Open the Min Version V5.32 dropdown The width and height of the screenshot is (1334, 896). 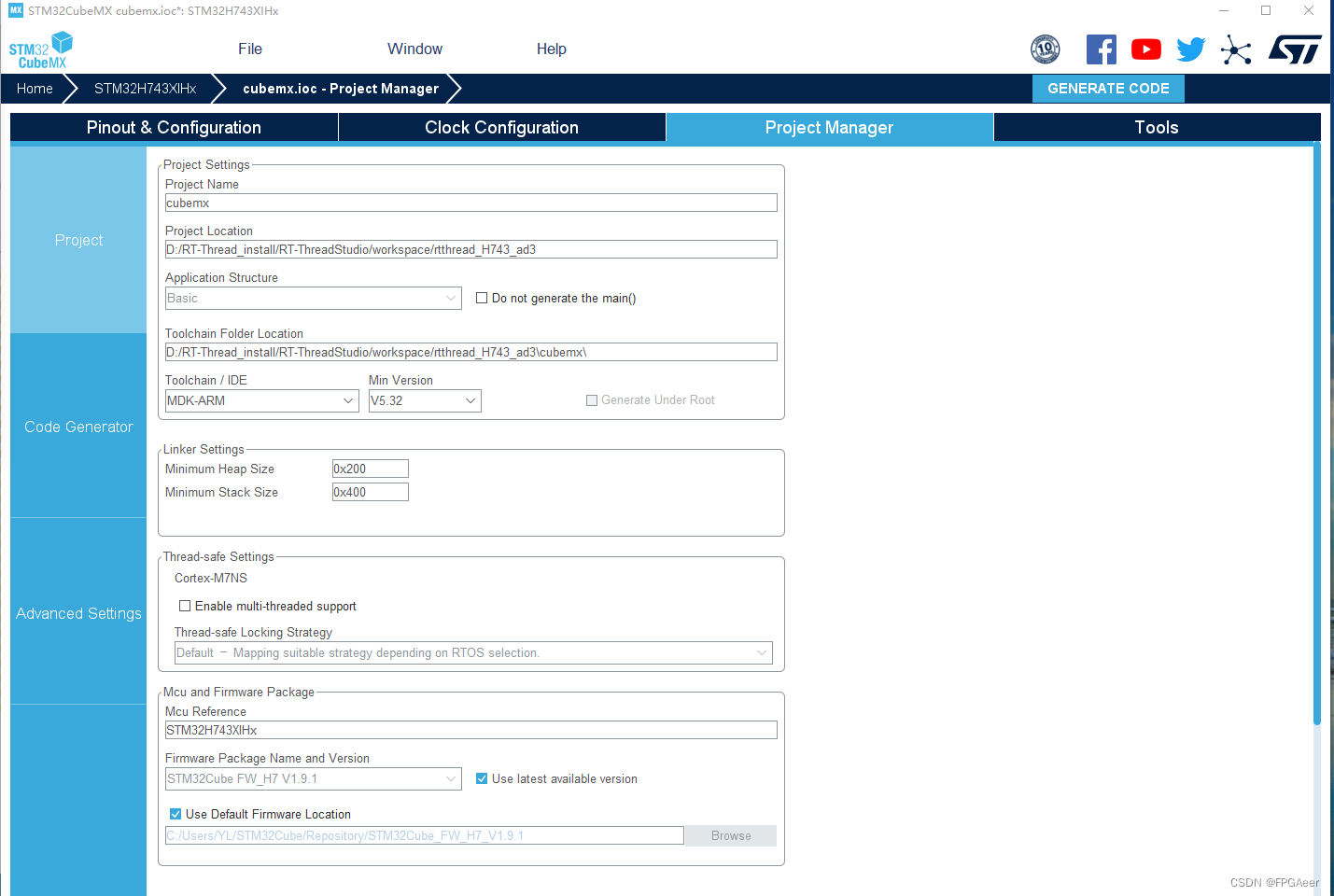(425, 400)
